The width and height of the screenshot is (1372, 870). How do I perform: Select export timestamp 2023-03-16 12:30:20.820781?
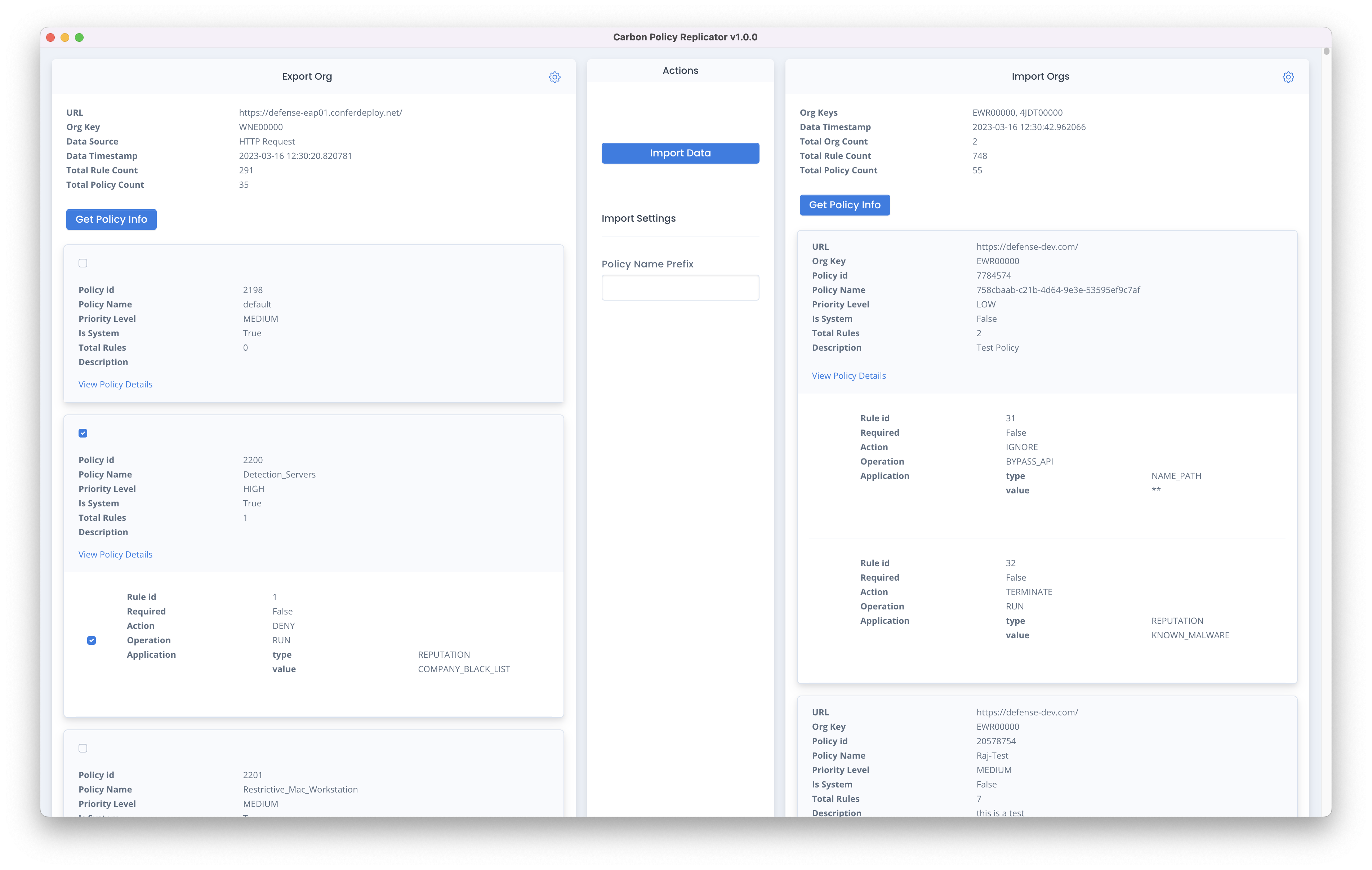click(x=295, y=156)
